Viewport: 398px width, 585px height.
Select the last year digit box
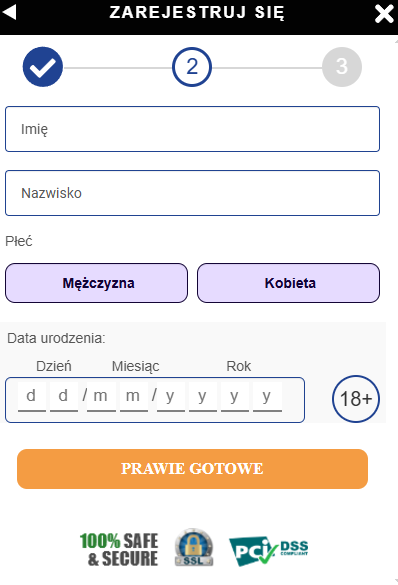click(267, 397)
